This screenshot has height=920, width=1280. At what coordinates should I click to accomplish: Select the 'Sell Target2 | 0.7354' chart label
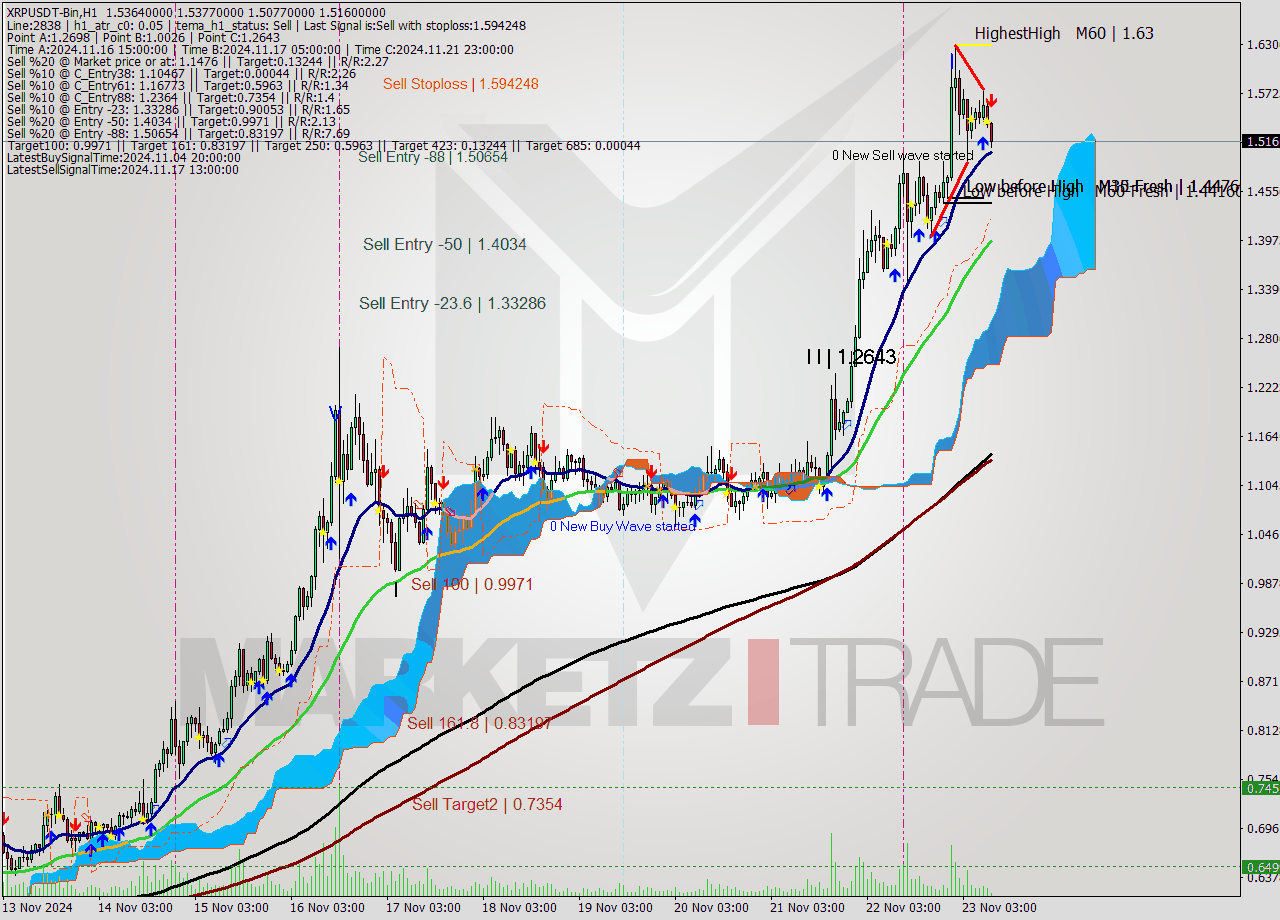pos(487,804)
